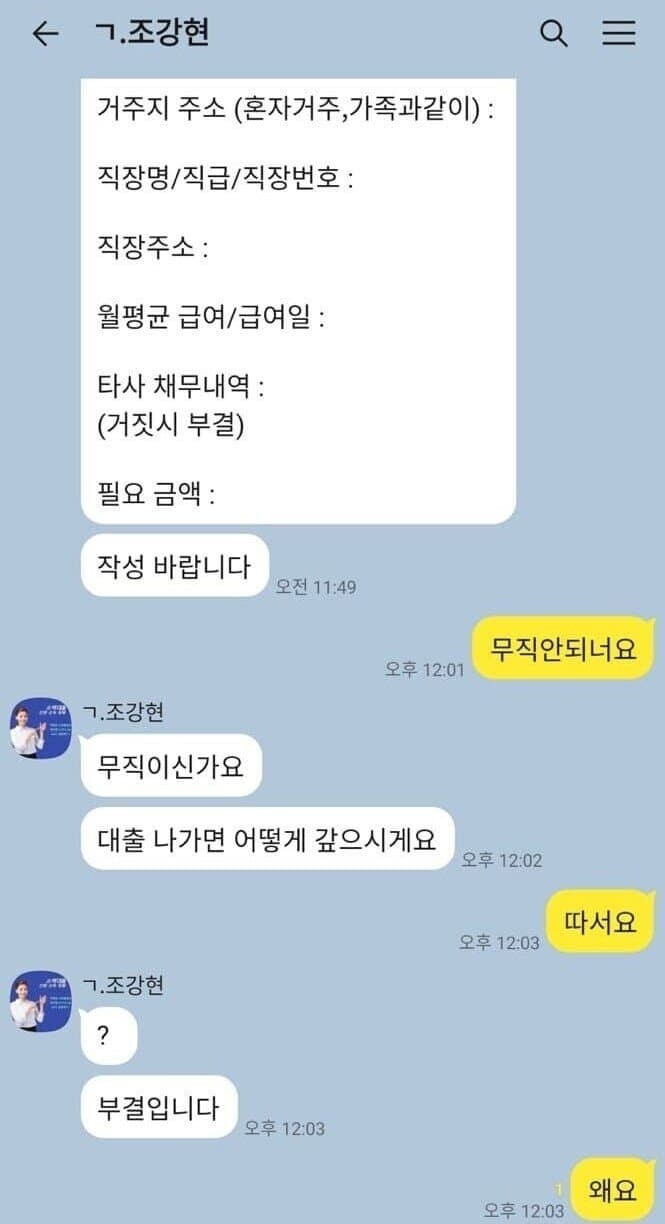Select the 부결입니다 message bubble
This screenshot has height=1224, width=665.
pyautogui.click(x=159, y=1107)
